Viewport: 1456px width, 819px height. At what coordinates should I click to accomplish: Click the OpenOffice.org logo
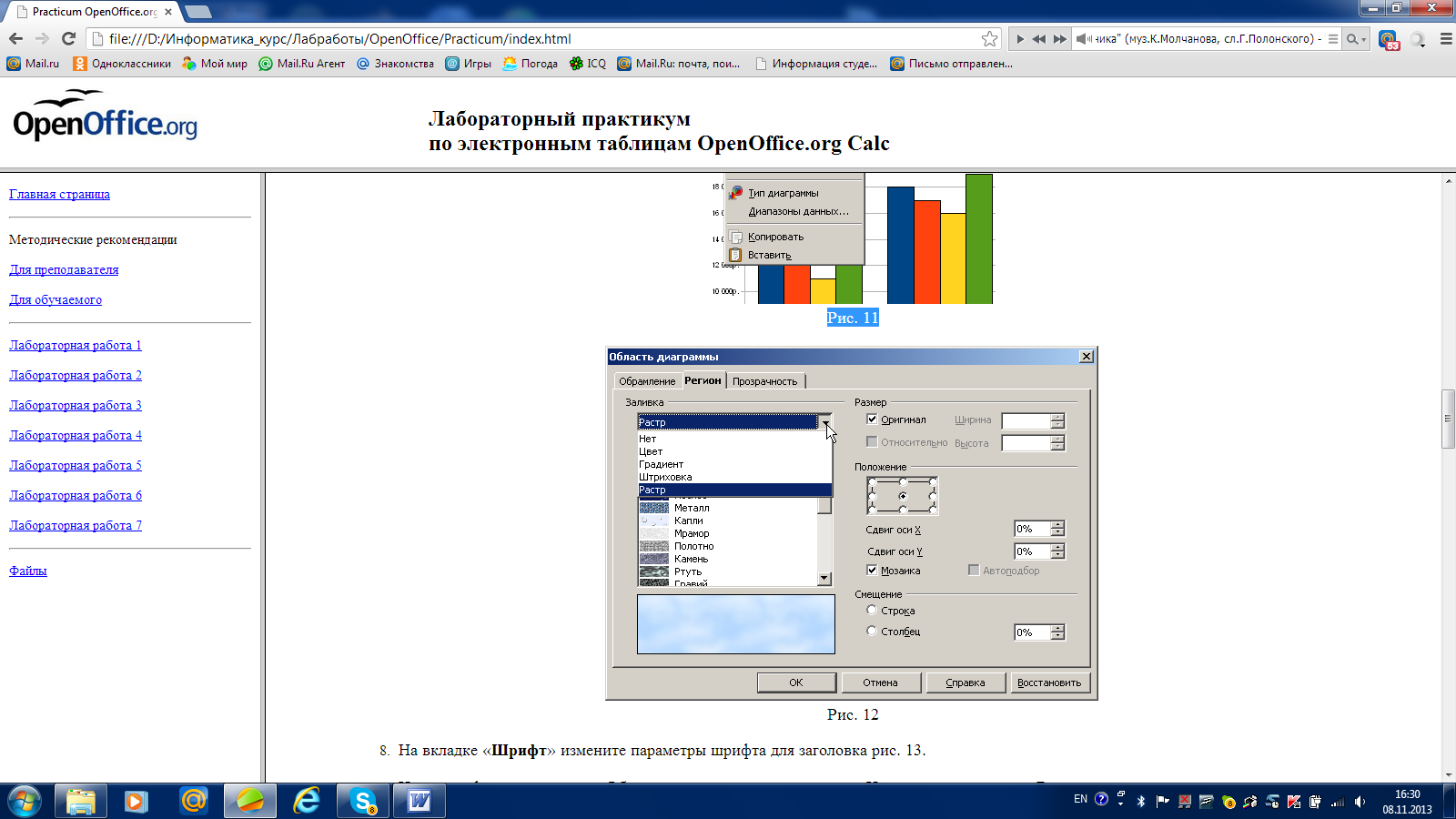point(105,116)
